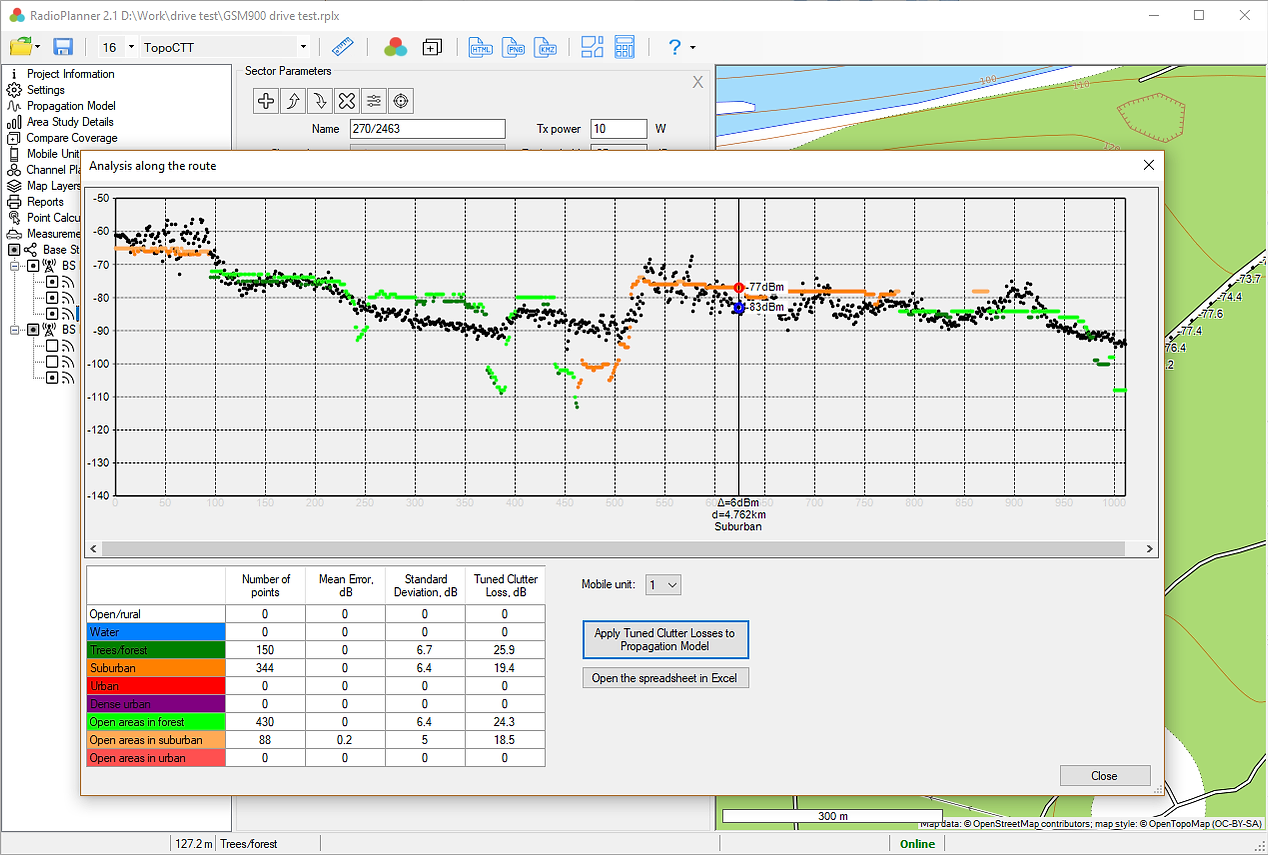
Task: Collapse the first BS tree node
Action: (15, 266)
